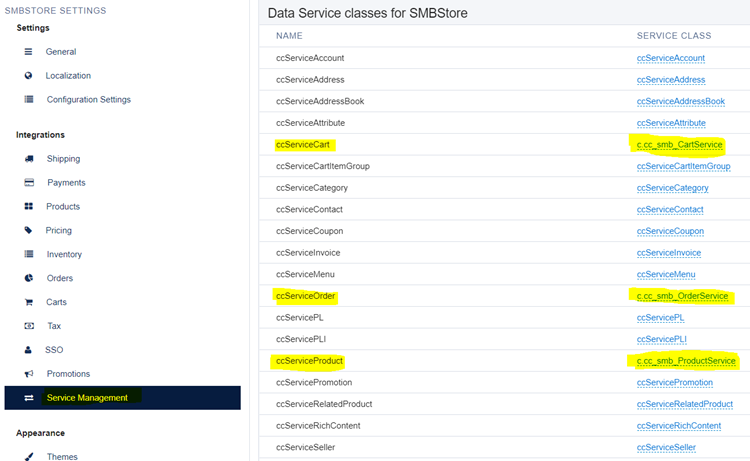
Task: Open the Tax integration page
Action: [54, 326]
